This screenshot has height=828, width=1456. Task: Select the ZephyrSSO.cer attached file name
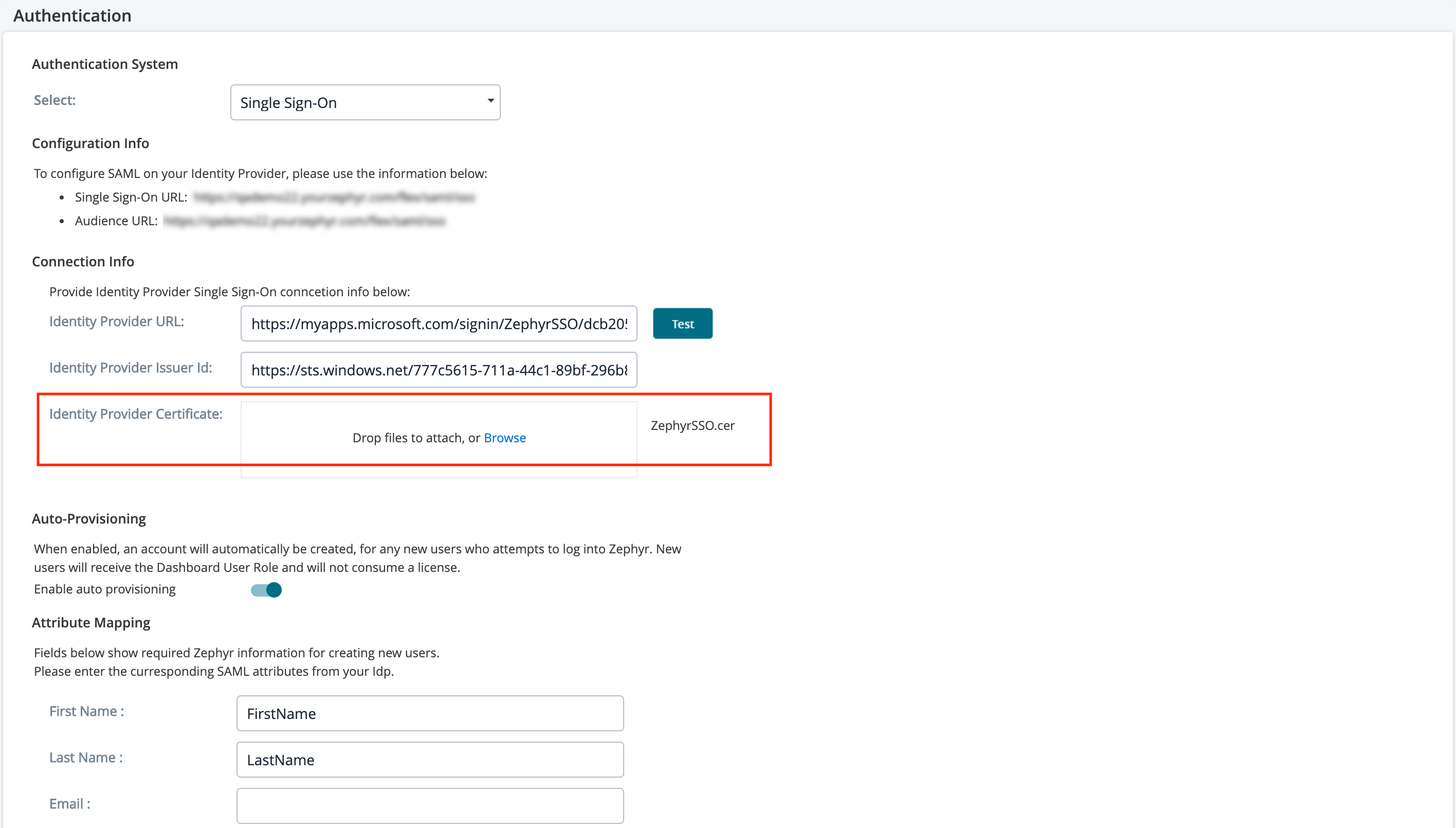(692, 425)
